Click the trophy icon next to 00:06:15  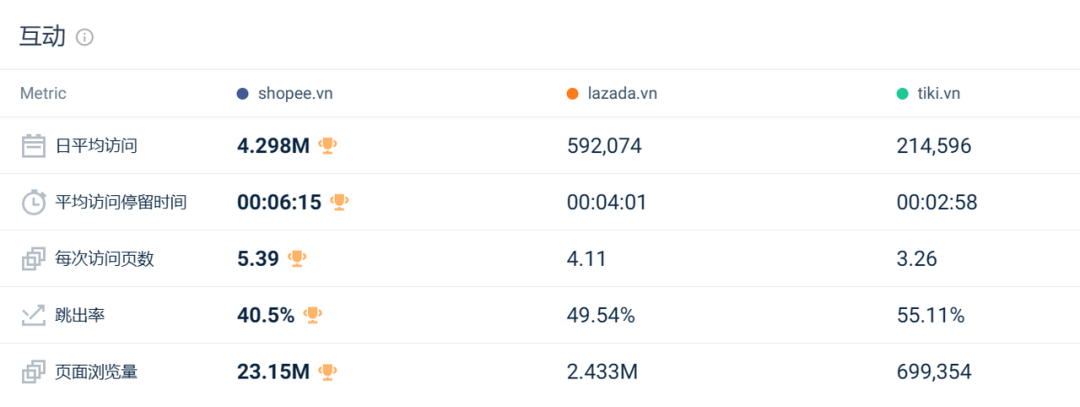[340, 202]
